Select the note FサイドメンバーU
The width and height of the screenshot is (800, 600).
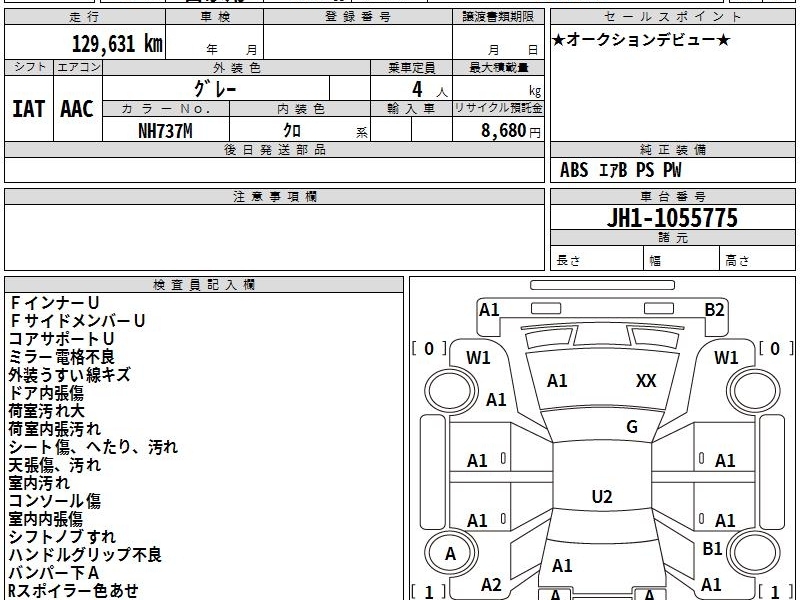(77, 321)
